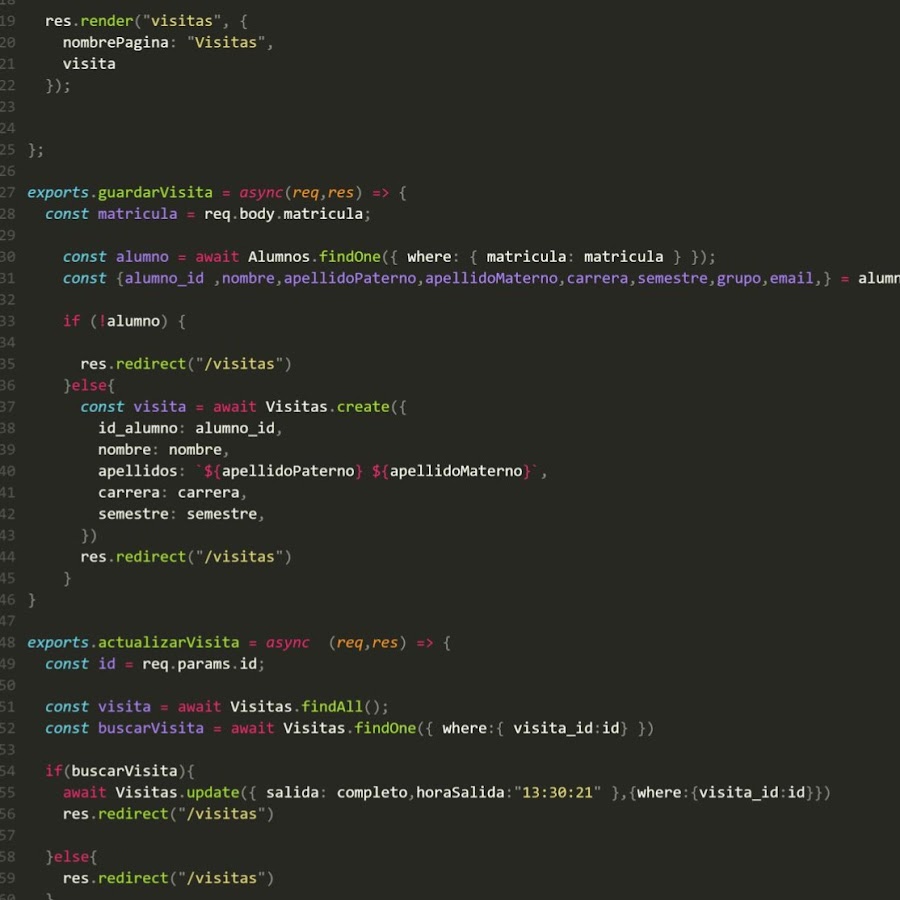Click apellidoPaterno in the destructuring on line 31
Viewport: 900px width, 900px height.
click(350, 278)
